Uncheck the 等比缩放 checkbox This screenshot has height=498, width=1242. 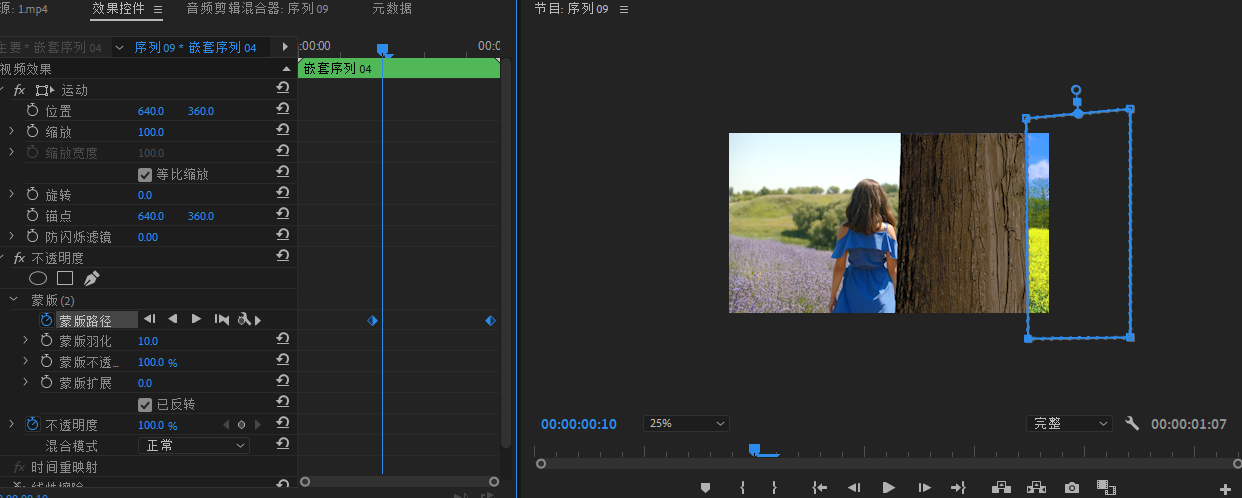145,174
